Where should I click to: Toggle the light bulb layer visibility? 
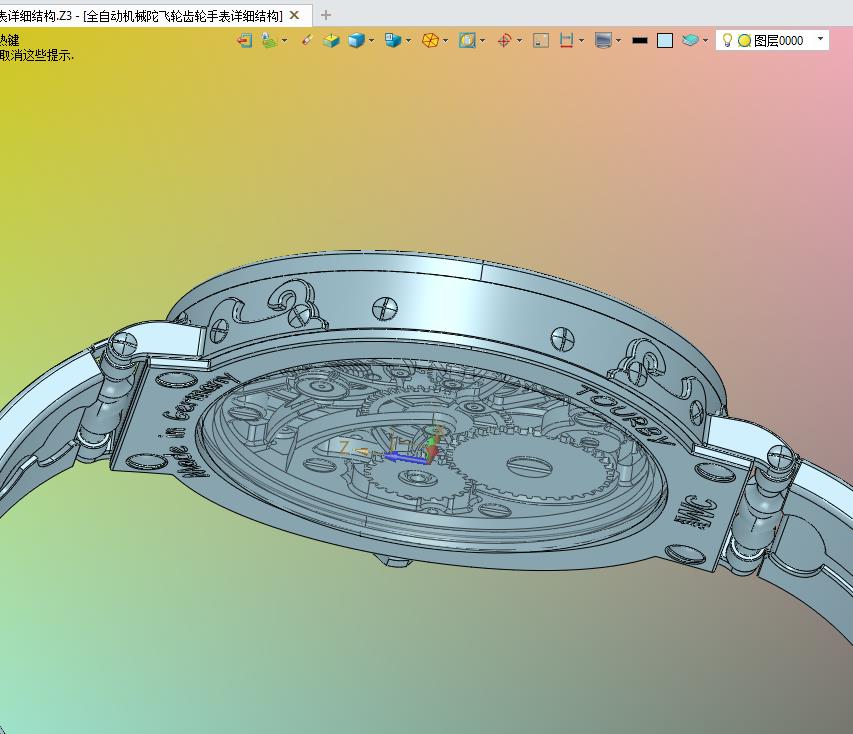[x=728, y=40]
